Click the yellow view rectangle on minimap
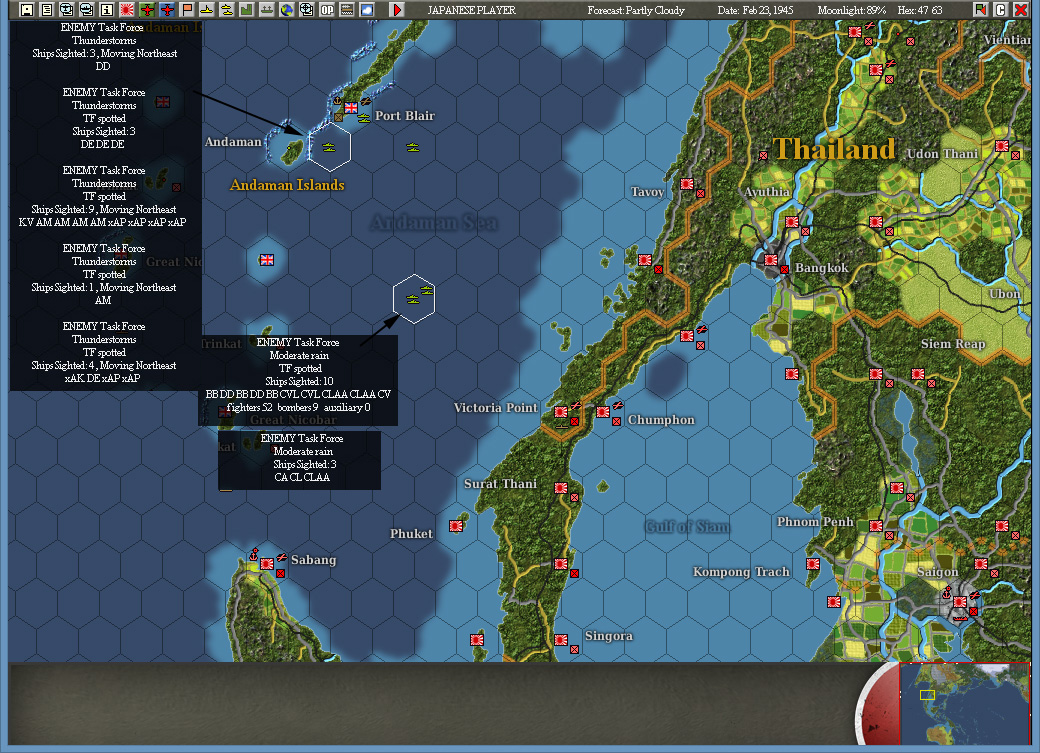The image size is (1040, 753). (x=927, y=695)
